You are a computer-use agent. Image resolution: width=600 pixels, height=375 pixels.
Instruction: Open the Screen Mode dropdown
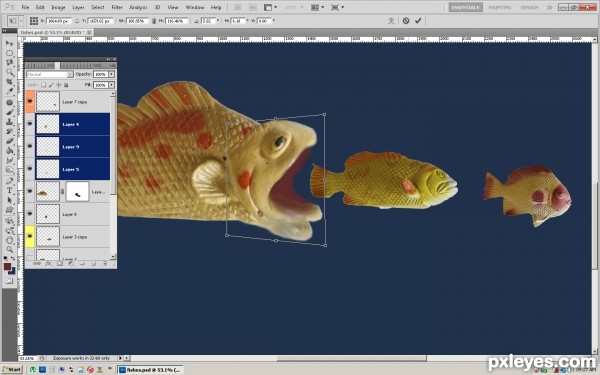337,7
